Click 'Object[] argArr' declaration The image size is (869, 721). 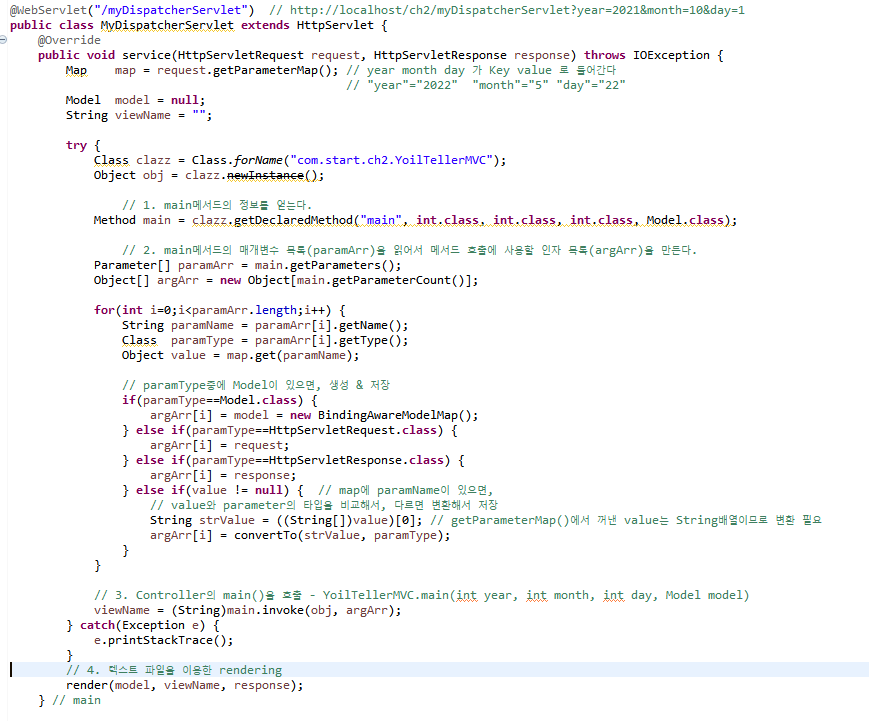coord(146,280)
